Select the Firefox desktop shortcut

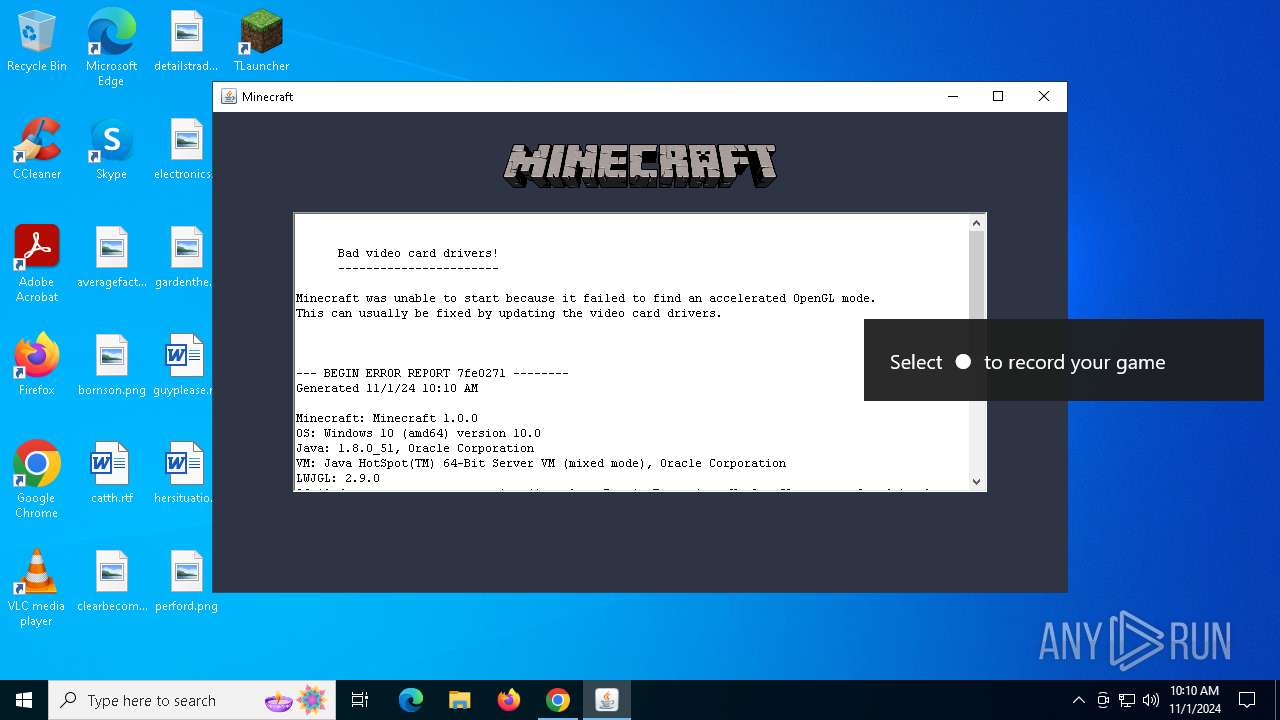37,366
